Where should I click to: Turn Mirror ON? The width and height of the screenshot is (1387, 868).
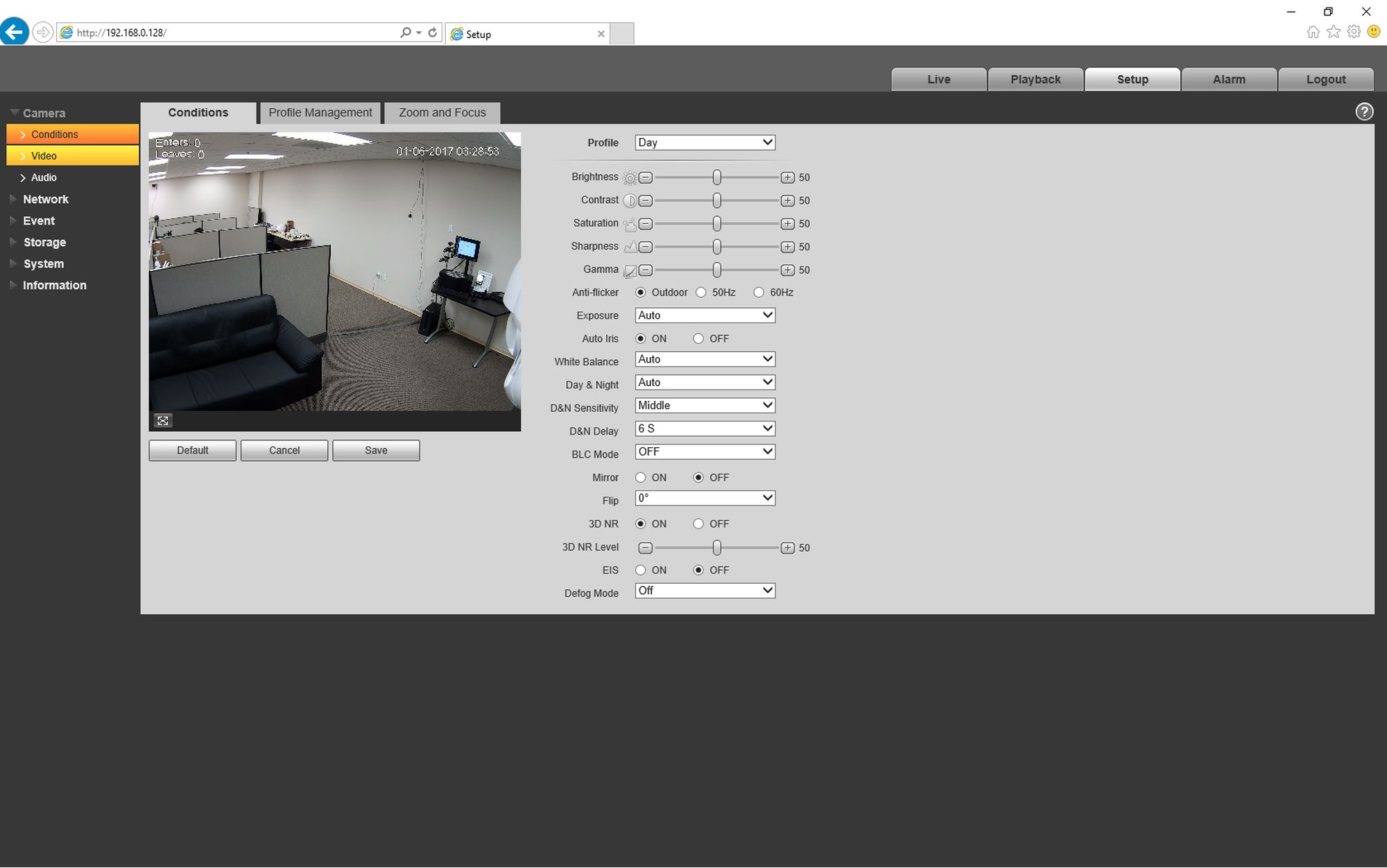click(x=641, y=478)
